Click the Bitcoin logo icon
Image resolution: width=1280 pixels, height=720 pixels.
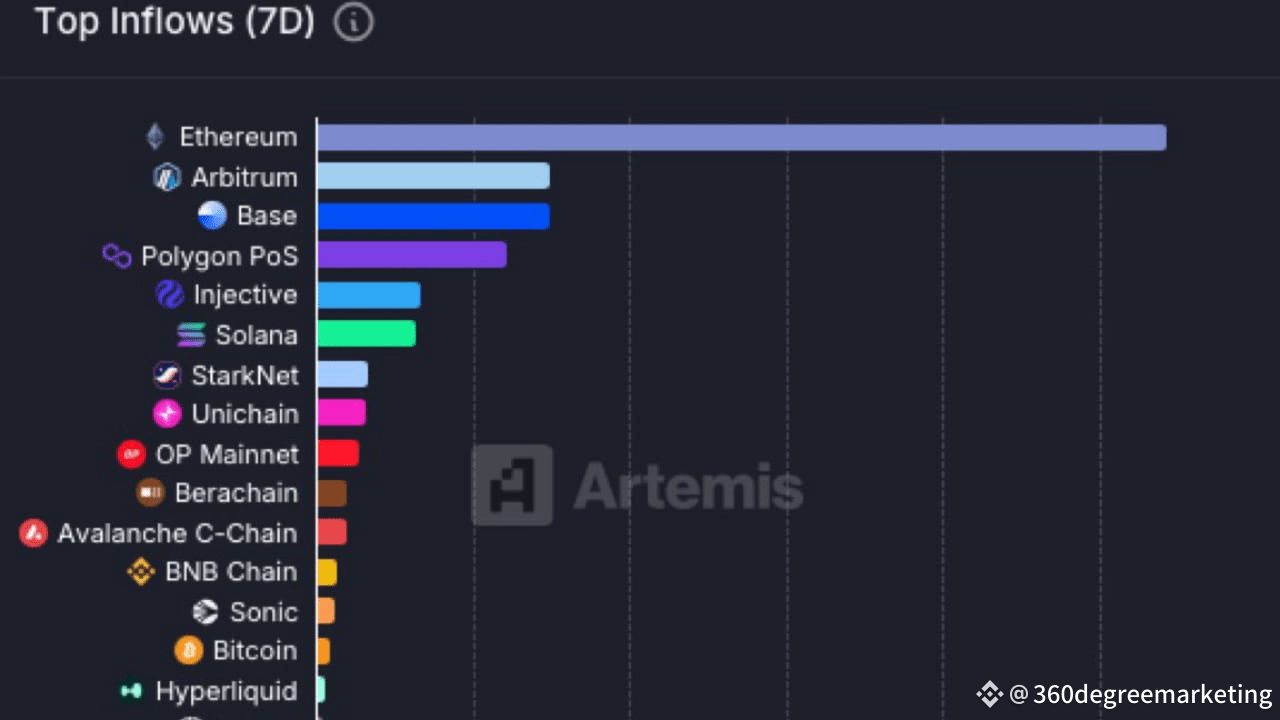[x=188, y=650]
